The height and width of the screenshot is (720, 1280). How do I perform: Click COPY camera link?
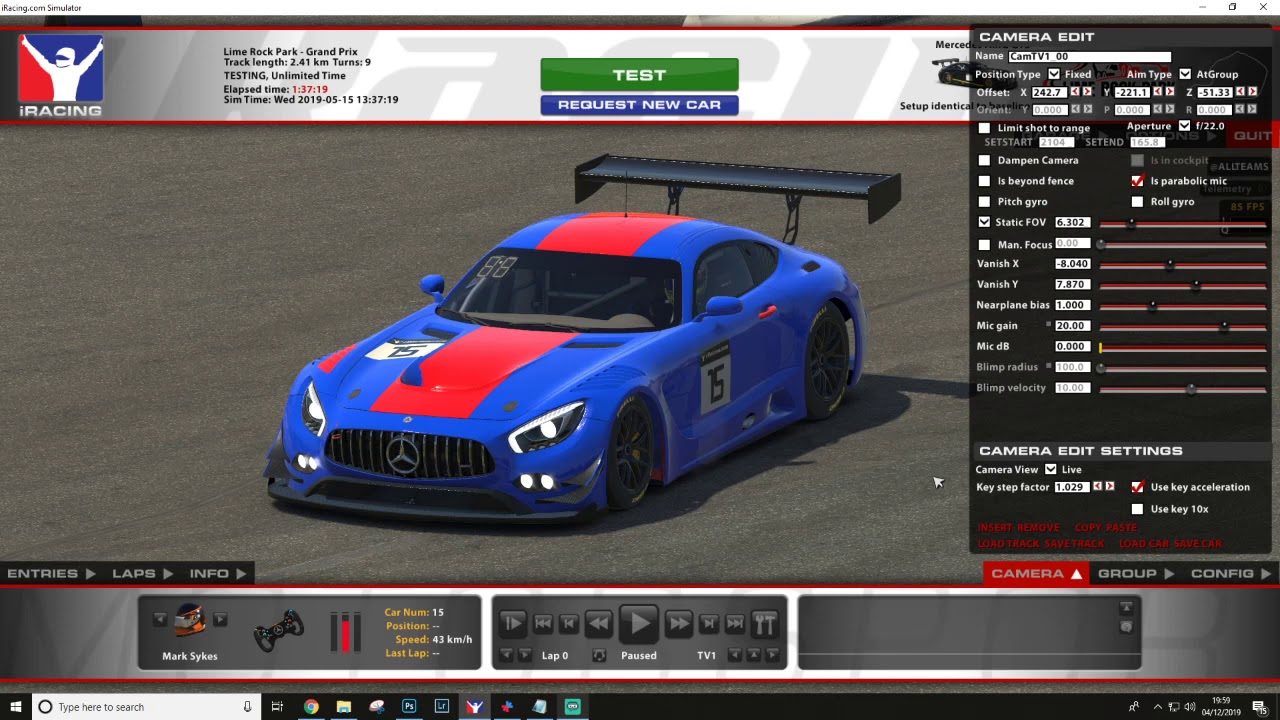1088,527
